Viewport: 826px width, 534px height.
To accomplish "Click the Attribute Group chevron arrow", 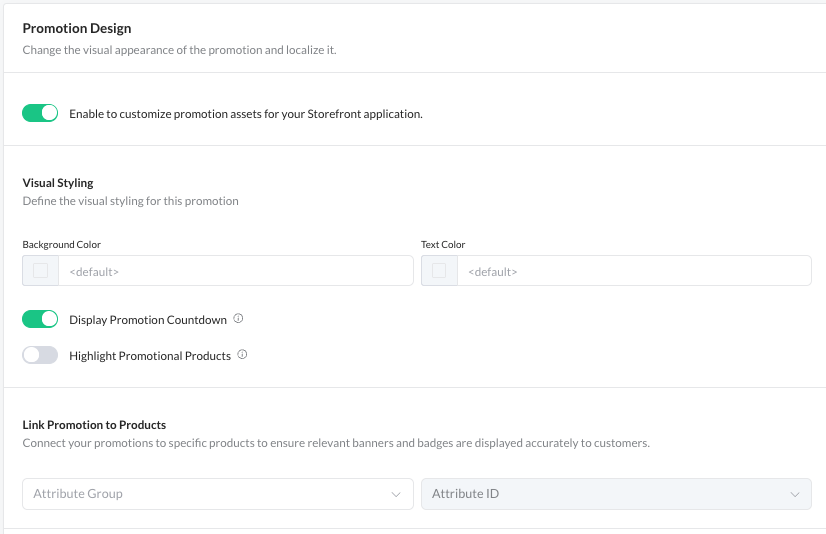I will 396,495.
